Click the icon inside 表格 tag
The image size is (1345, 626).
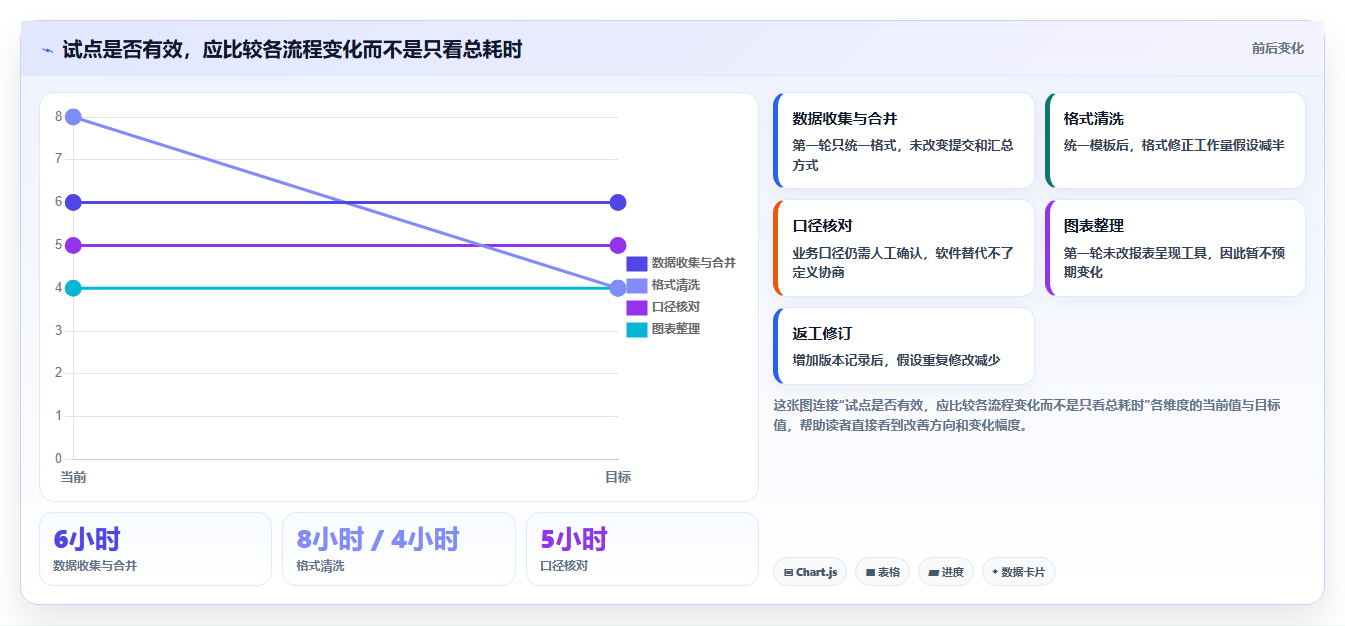[x=871, y=573]
